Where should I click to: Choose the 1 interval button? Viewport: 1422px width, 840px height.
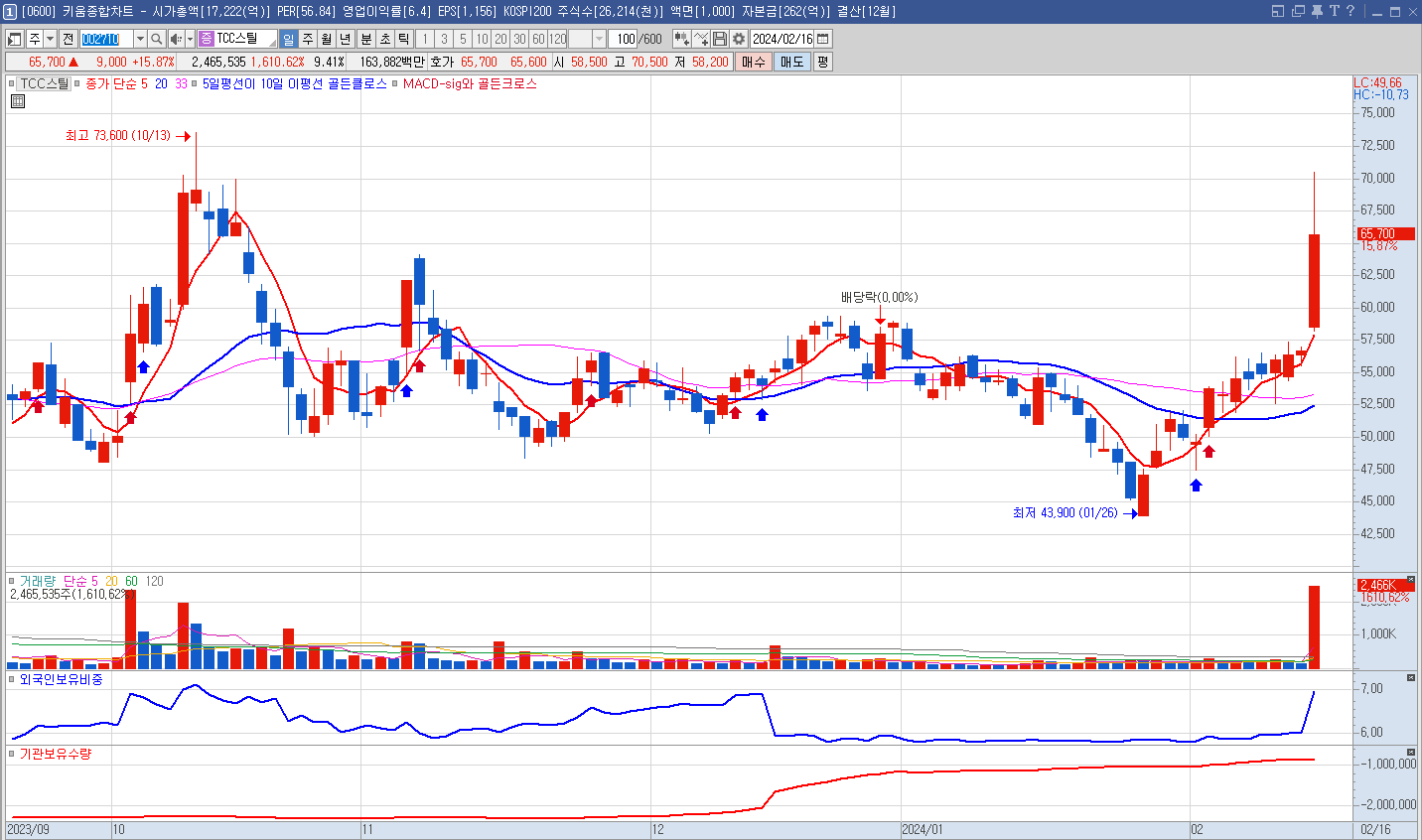point(425,39)
